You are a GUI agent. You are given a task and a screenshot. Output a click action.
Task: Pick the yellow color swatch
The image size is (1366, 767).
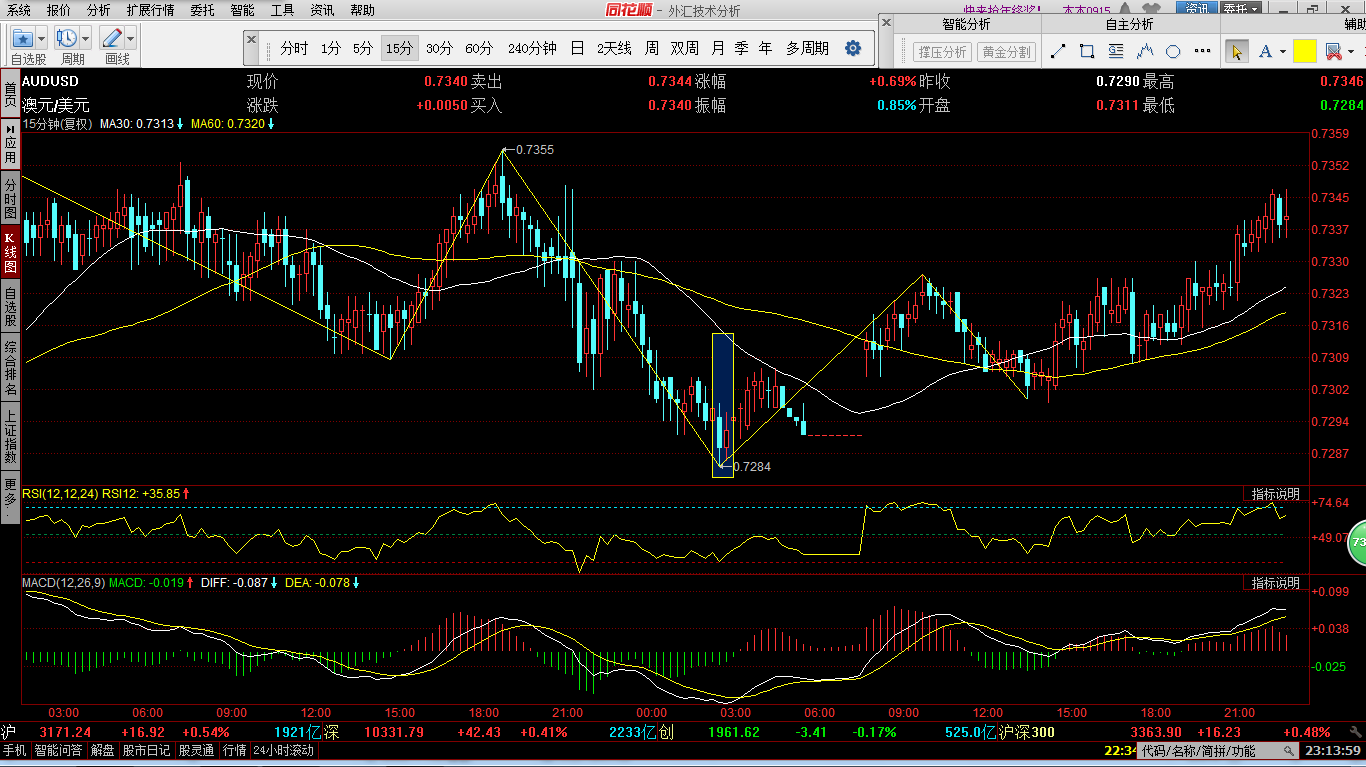click(1304, 51)
